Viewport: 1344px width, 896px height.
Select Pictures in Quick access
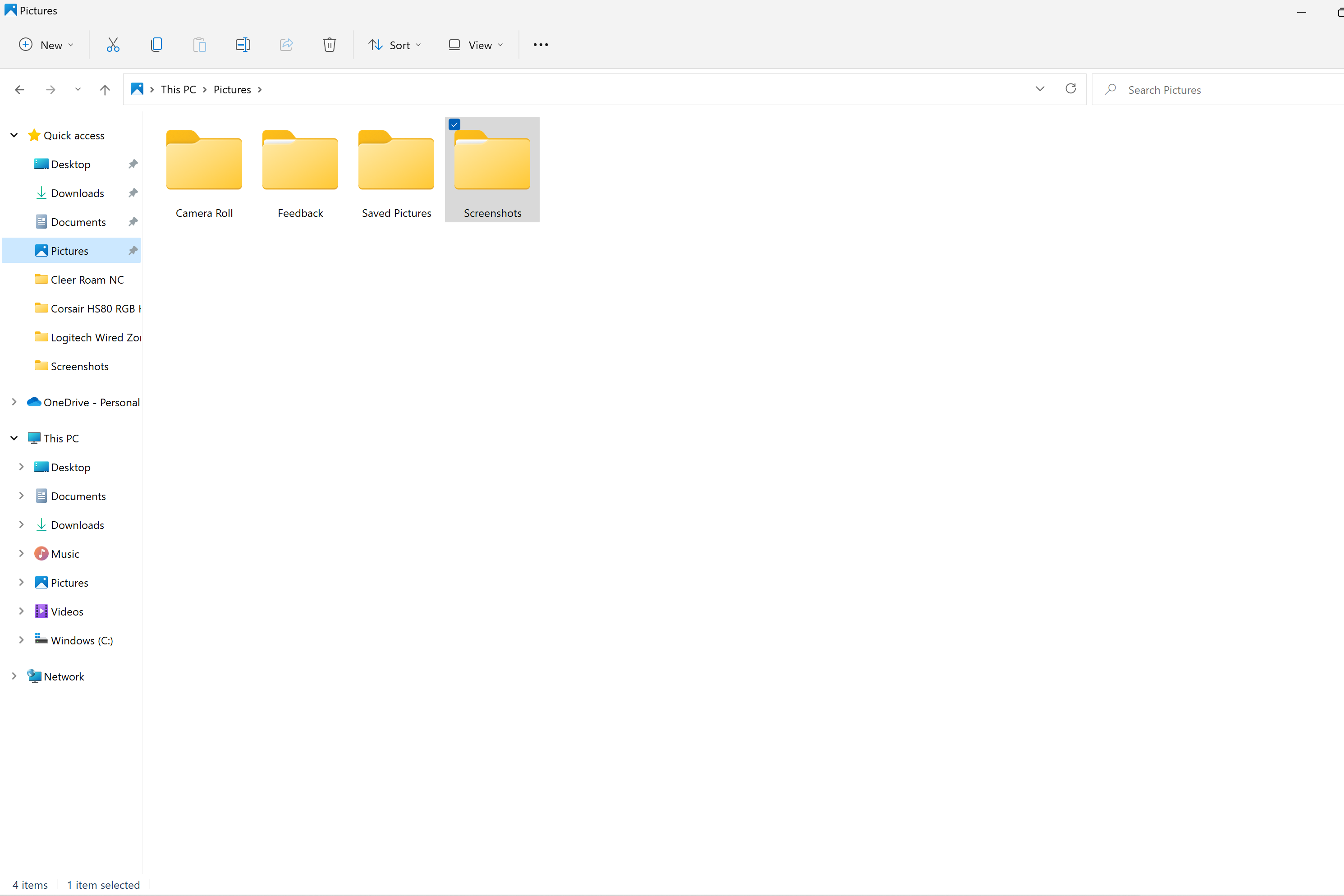point(70,250)
